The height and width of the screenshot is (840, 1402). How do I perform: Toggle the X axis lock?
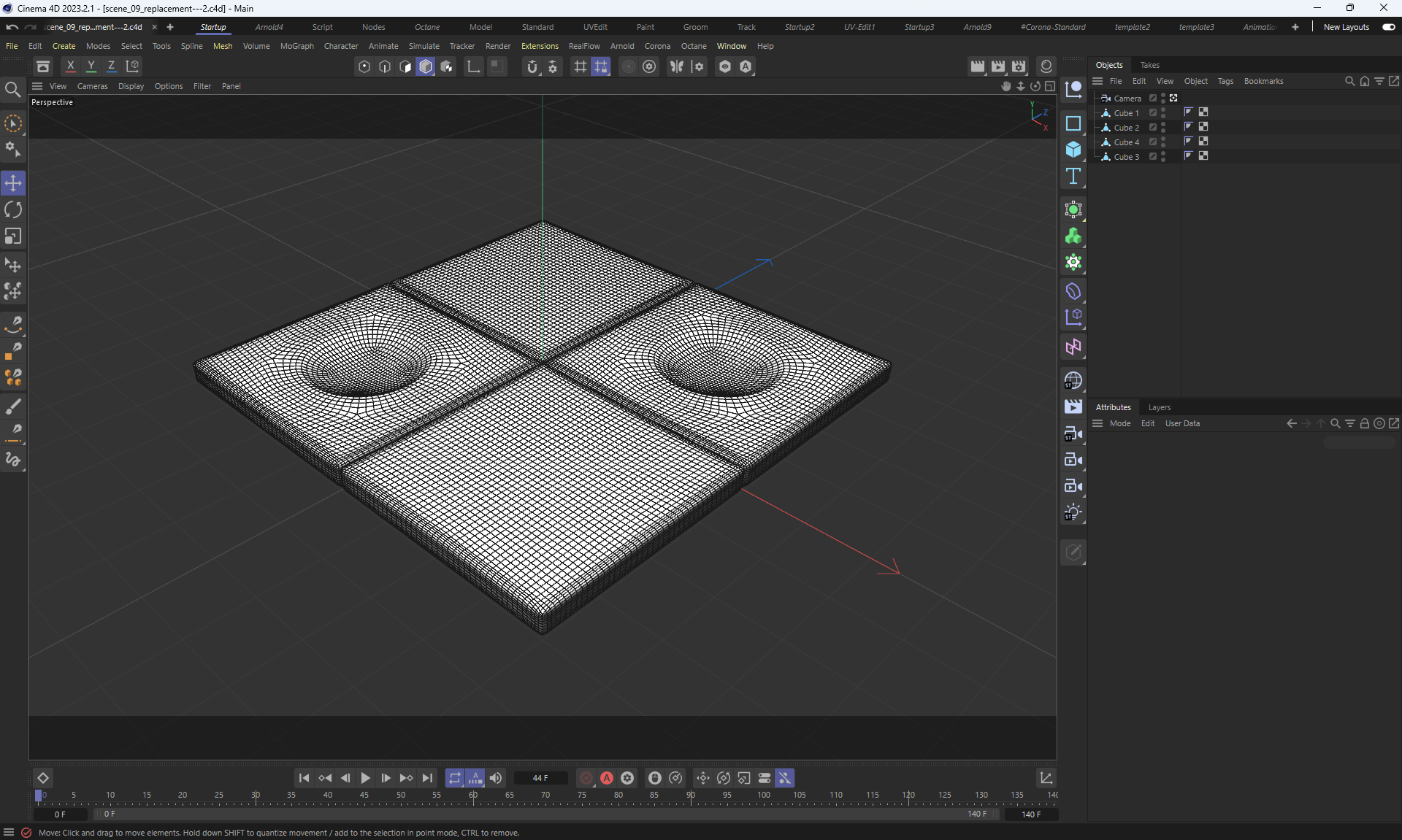pos(71,66)
